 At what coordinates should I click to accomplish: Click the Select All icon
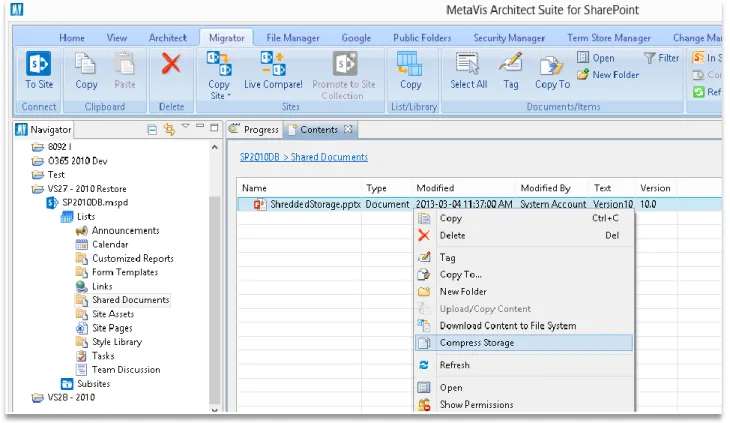(x=468, y=64)
